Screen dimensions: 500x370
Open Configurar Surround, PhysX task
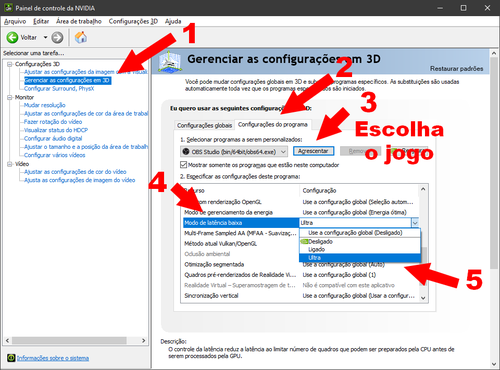point(59,88)
